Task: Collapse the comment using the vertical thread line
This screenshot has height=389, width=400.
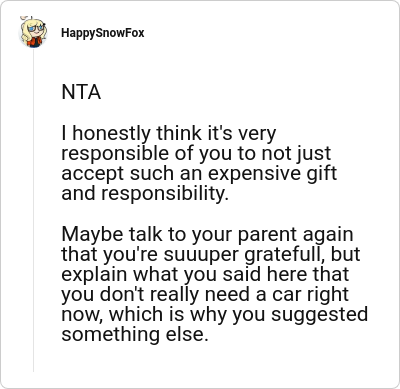Action: [33, 211]
